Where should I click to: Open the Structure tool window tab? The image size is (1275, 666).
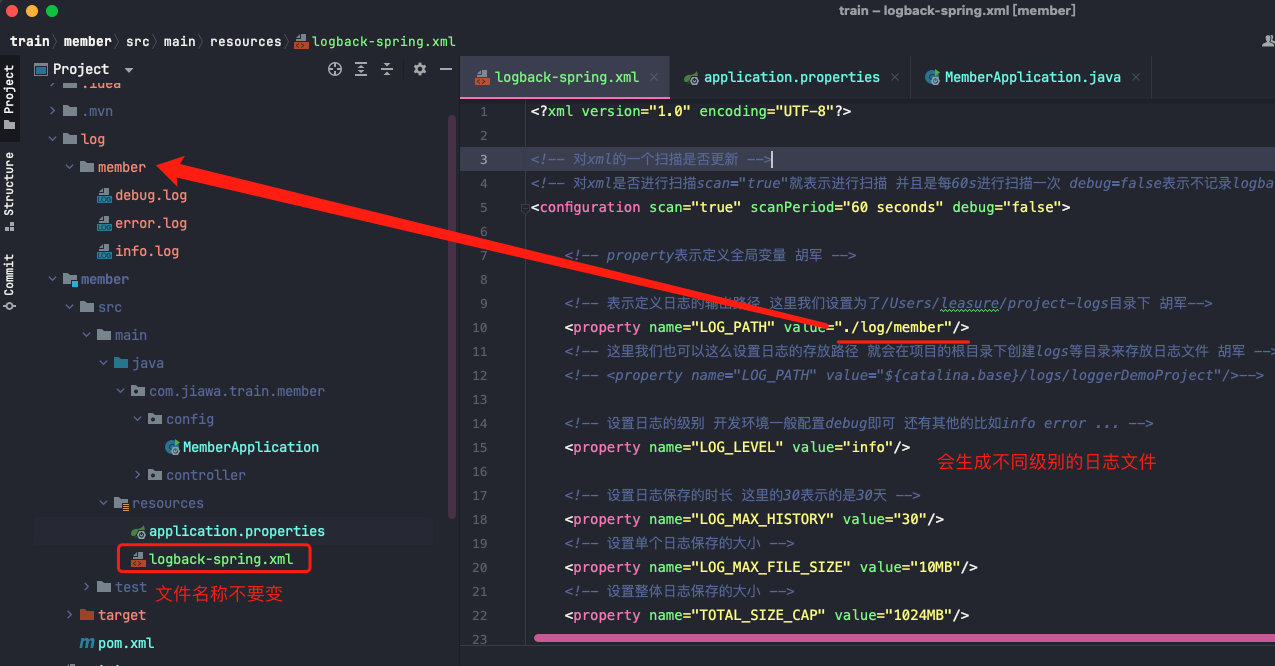coord(10,191)
